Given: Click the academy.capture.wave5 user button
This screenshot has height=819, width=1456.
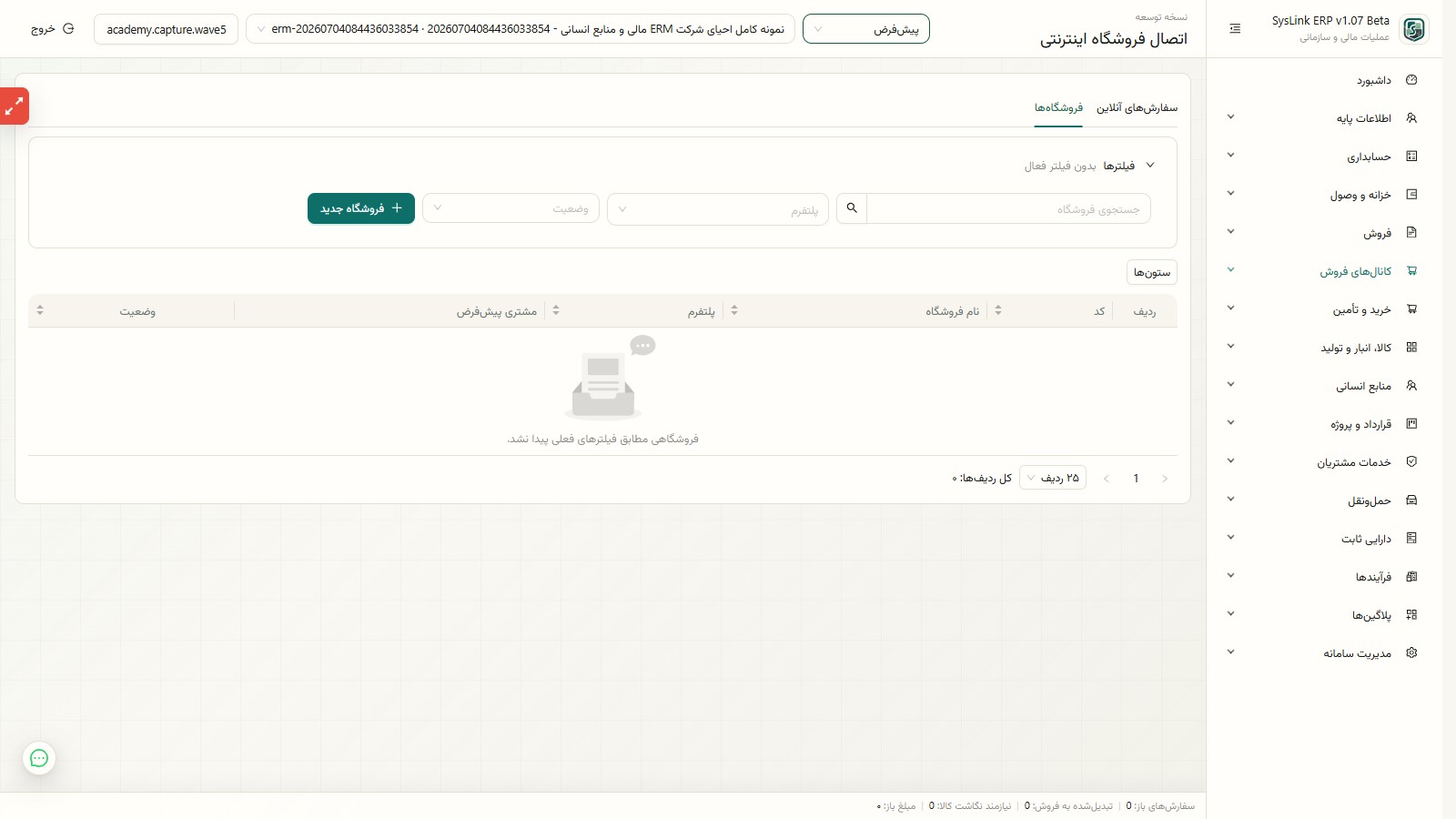Looking at the screenshot, I should click(167, 29).
